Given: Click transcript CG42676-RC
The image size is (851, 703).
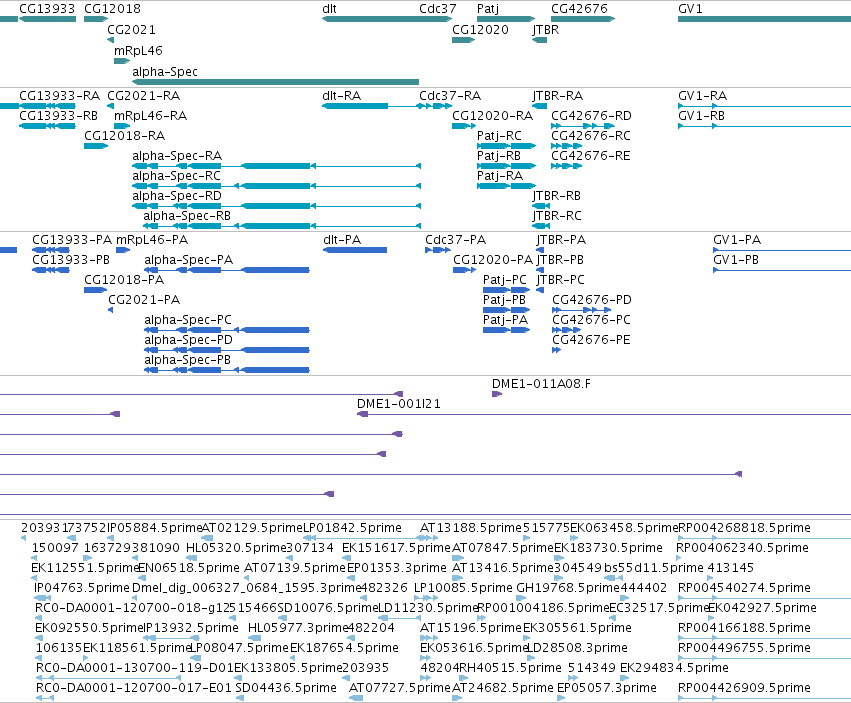Looking at the screenshot, I should (566, 146).
